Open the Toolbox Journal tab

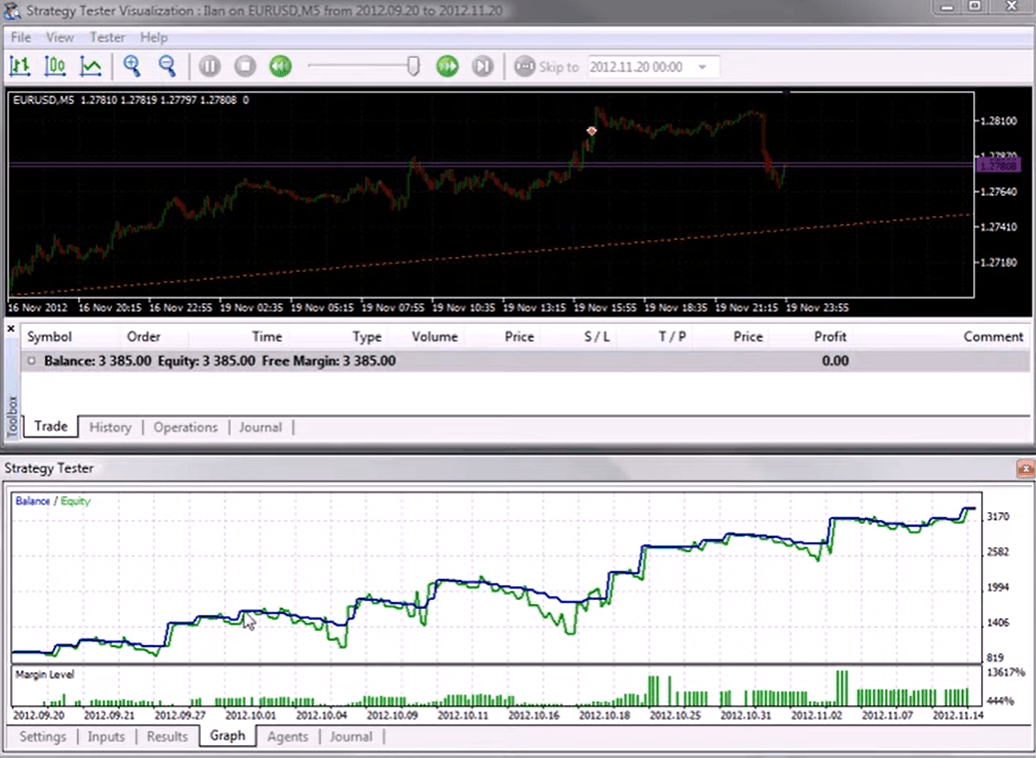click(x=260, y=428)
